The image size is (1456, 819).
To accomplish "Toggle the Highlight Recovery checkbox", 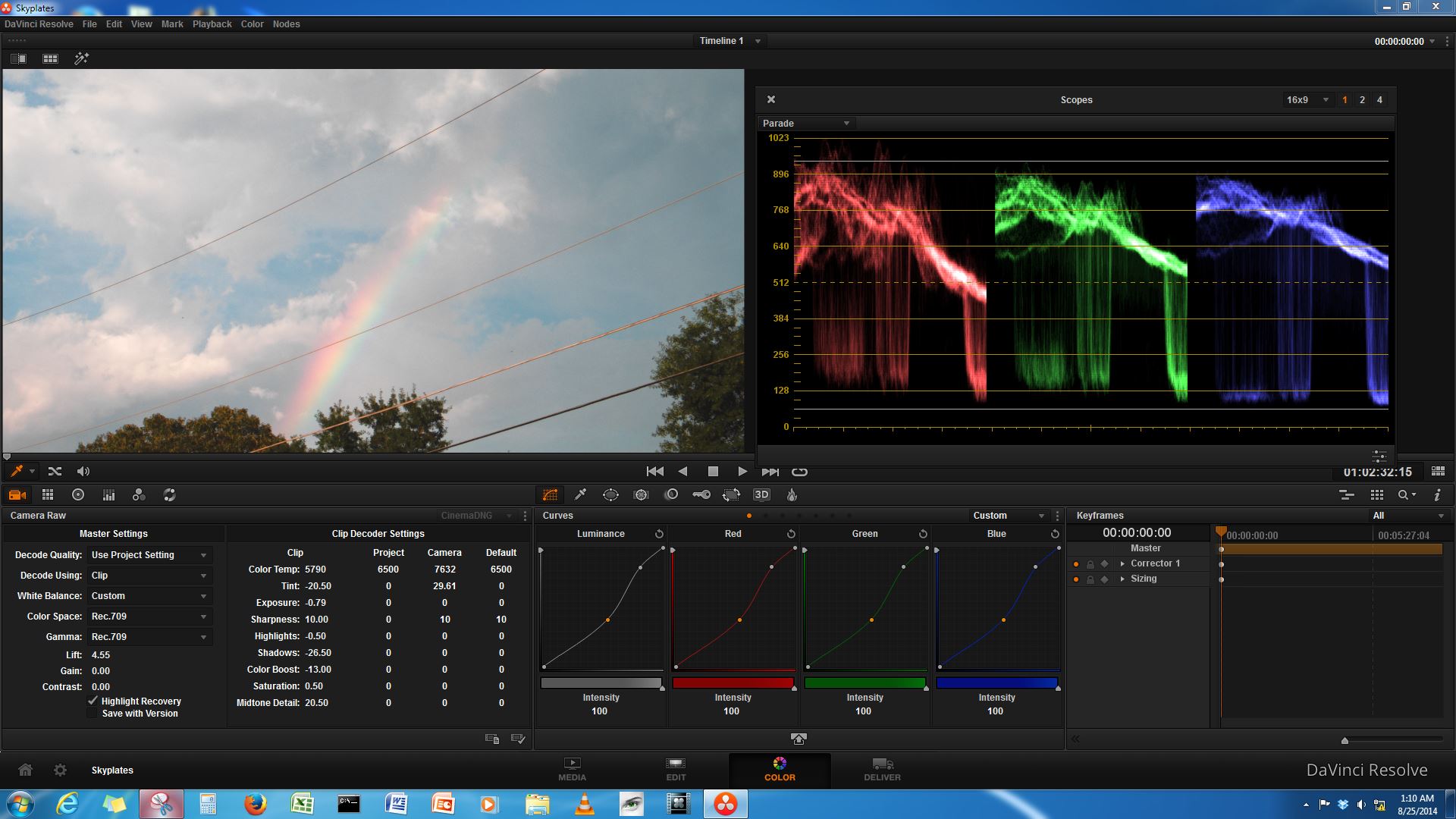I will [93, 701].
